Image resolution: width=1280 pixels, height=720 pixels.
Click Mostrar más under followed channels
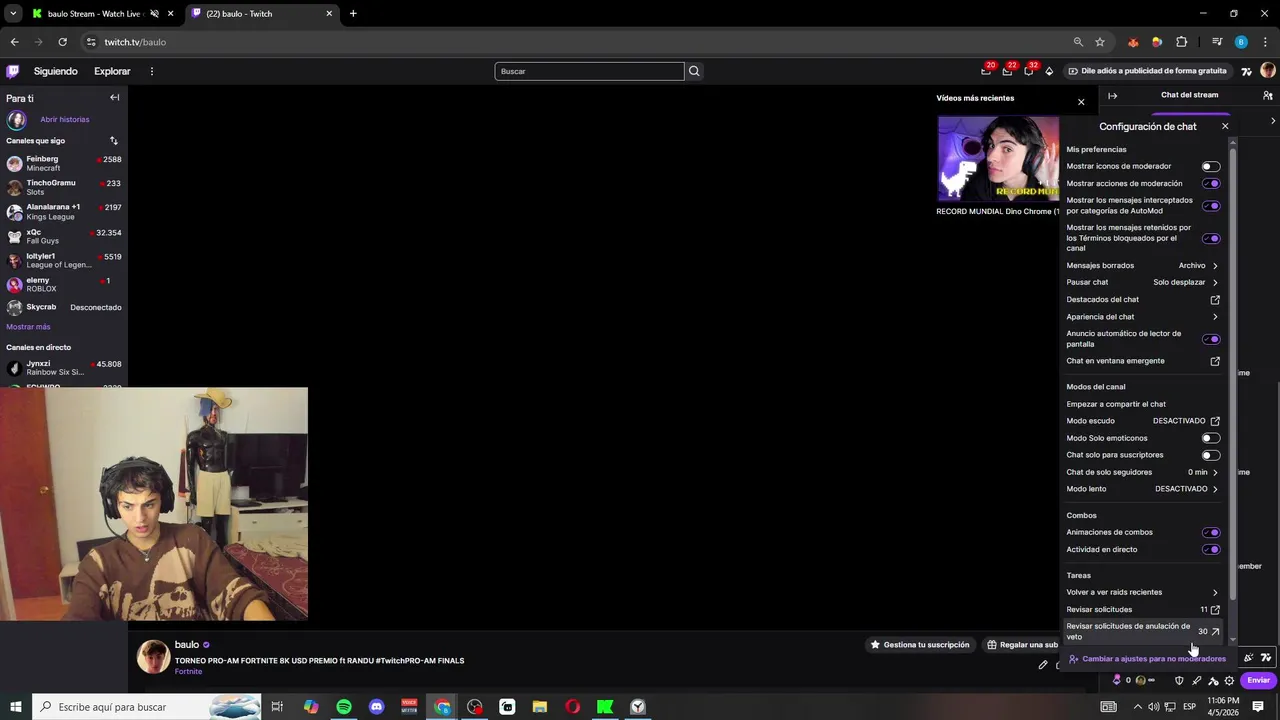click(x=28, y=327)
